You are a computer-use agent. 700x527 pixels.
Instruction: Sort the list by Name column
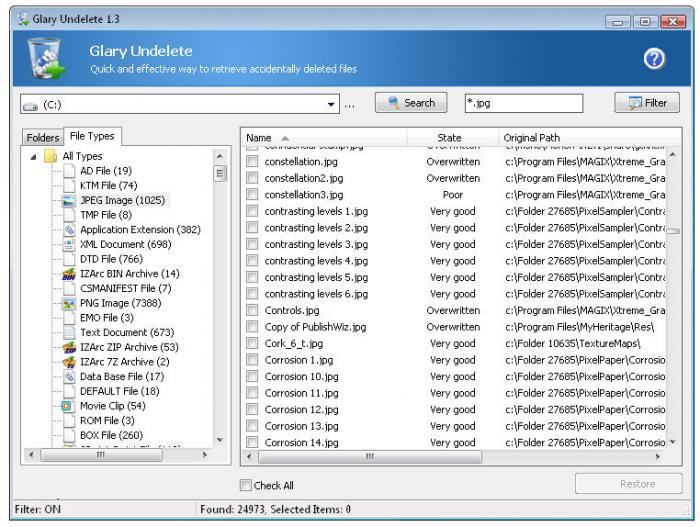pyautogui.click(x=260, y=137)
